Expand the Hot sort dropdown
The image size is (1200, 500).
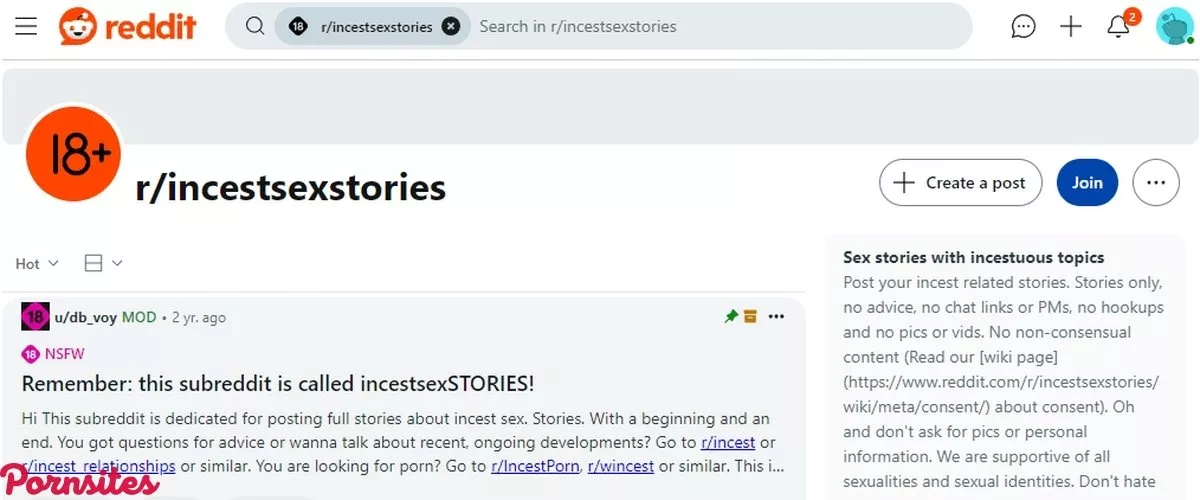[x=37, y=264]
